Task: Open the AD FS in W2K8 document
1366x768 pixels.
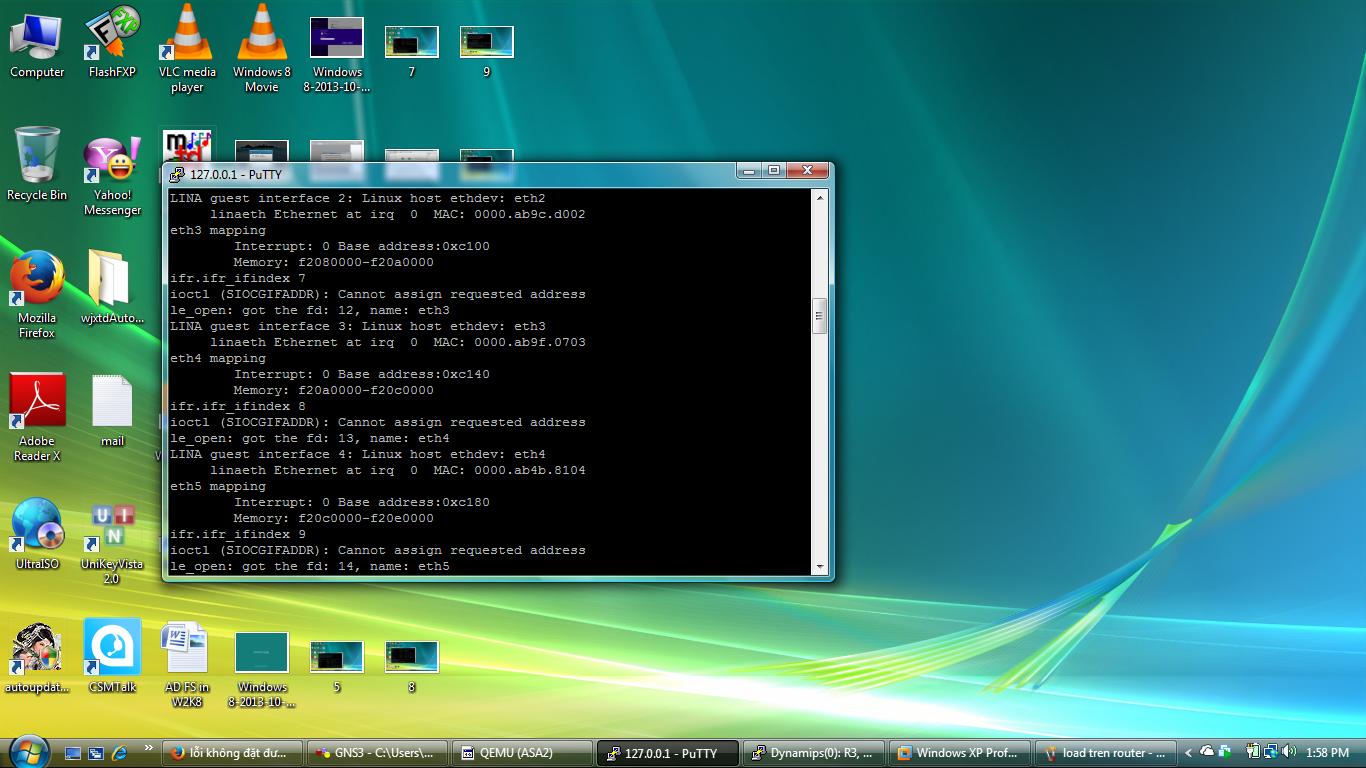Action: [186, 648]
